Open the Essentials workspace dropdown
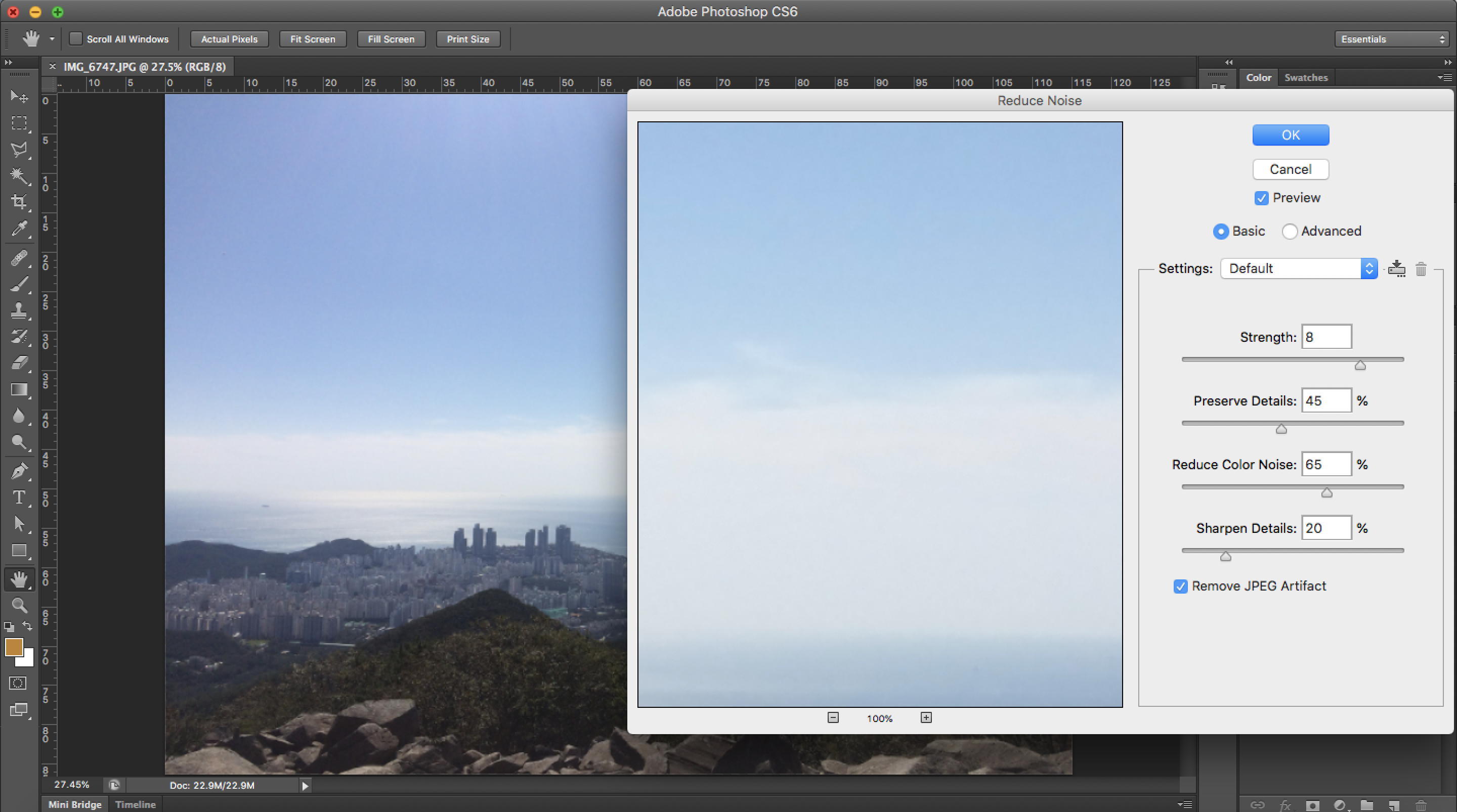1457x812 pixels. [x=1391, y=39]
